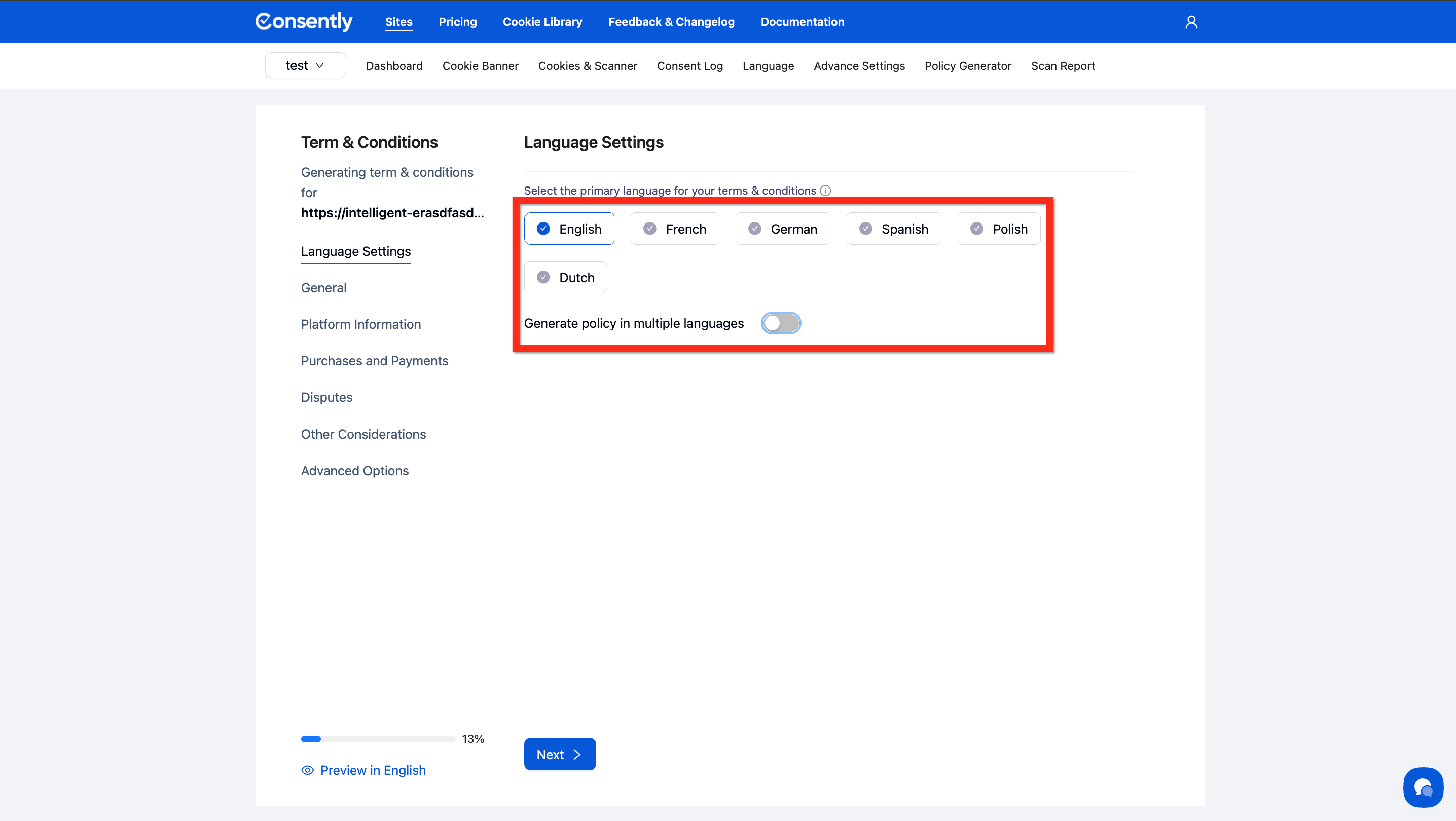Click the 13% progress bar
The width and height of the screenshot is (1456, 821).
[x=378, y=739]
